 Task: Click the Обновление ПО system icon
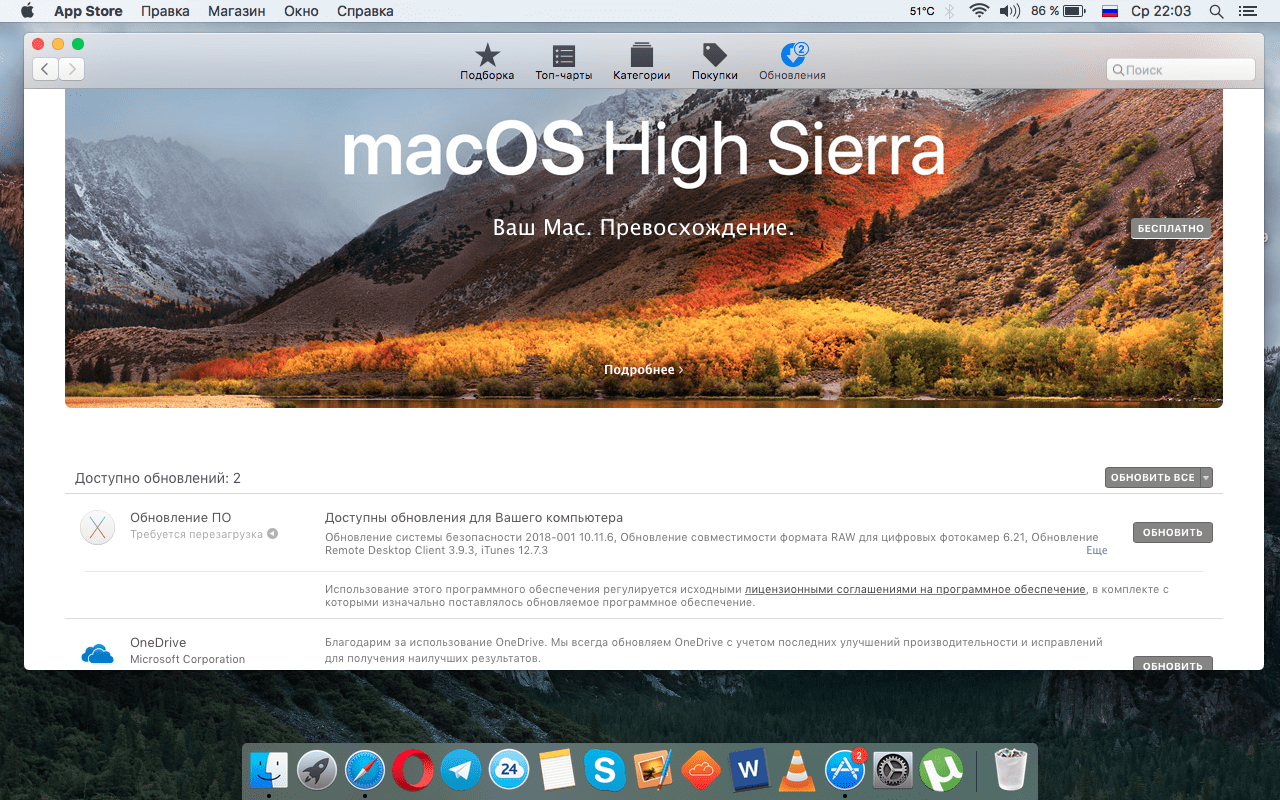click(x=97, y=527)
